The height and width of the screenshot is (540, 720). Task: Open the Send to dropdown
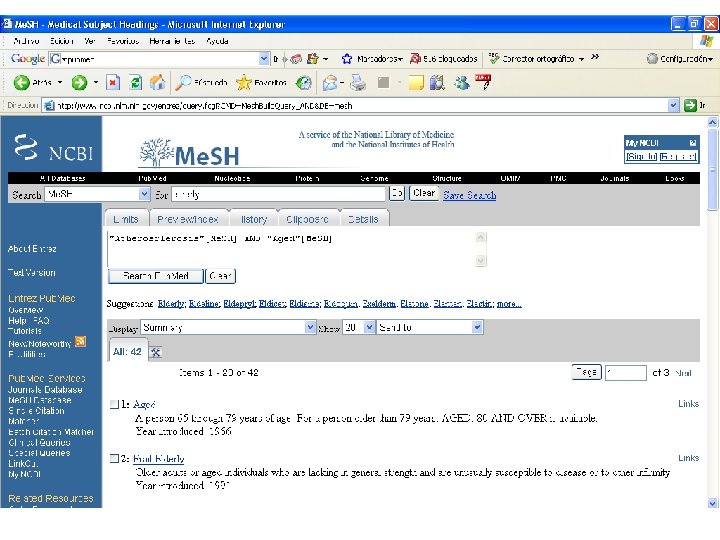477,327
